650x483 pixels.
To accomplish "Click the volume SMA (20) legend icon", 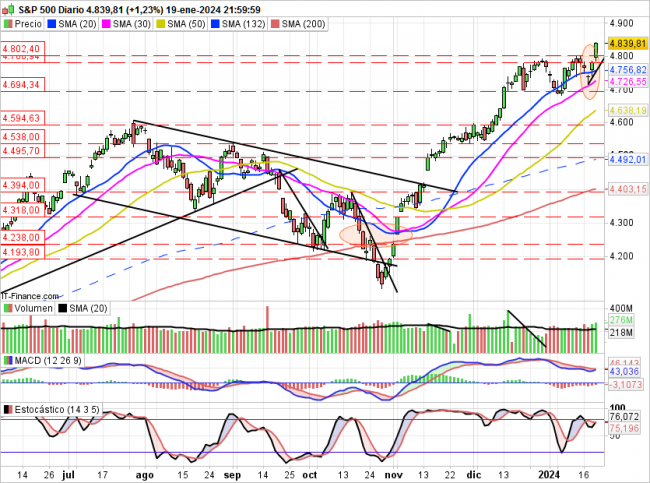I will pos(62,309).
